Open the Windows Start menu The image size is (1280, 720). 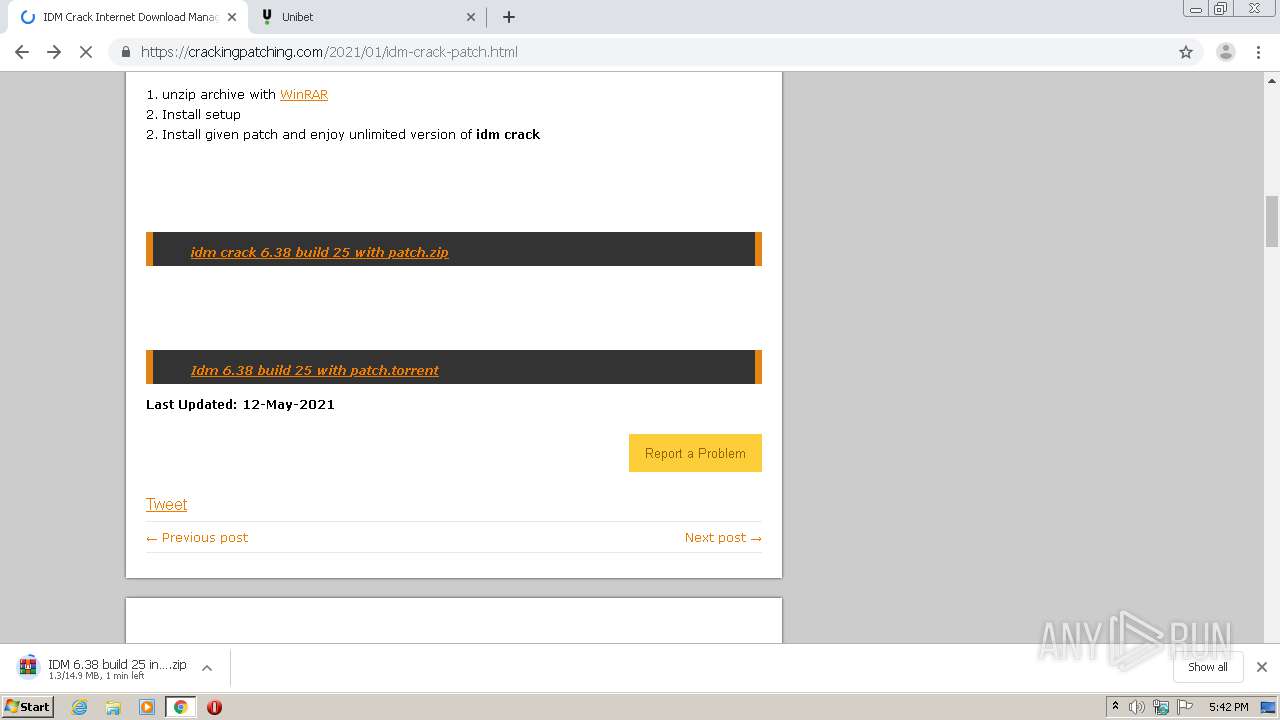click(28, 706)
